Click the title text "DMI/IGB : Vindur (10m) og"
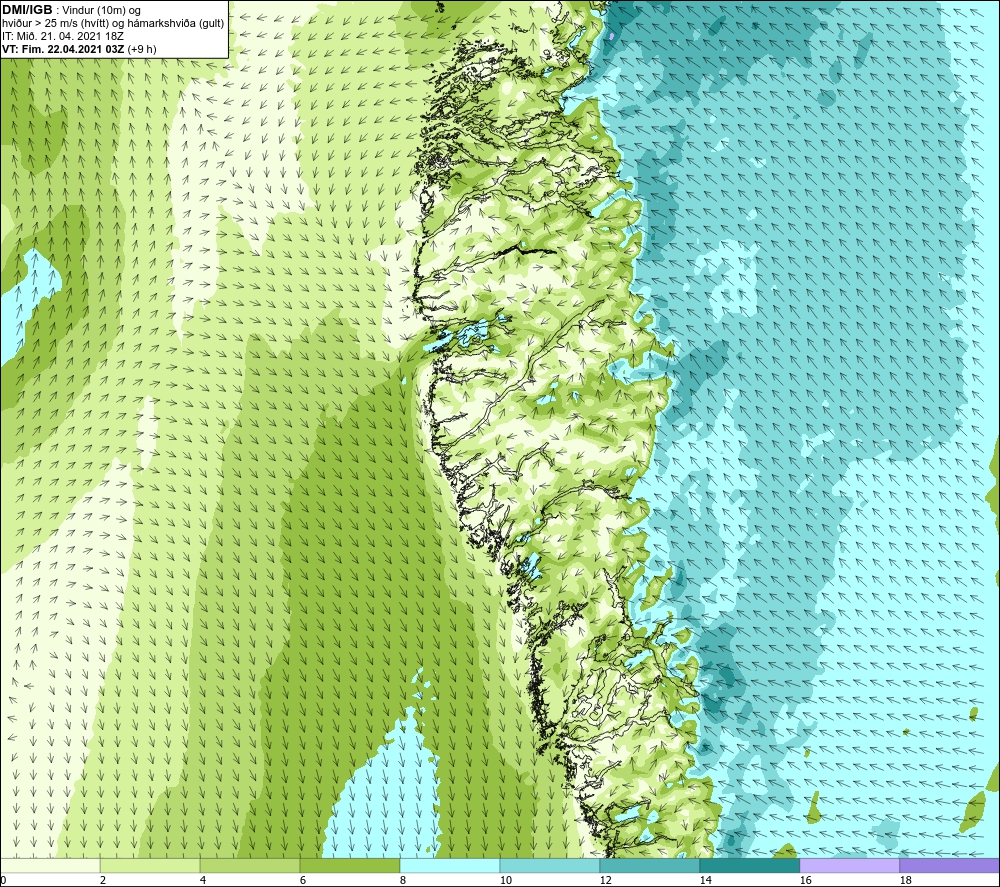The width and height of the screenshot is (1000, 887). [x=71, y=10]
